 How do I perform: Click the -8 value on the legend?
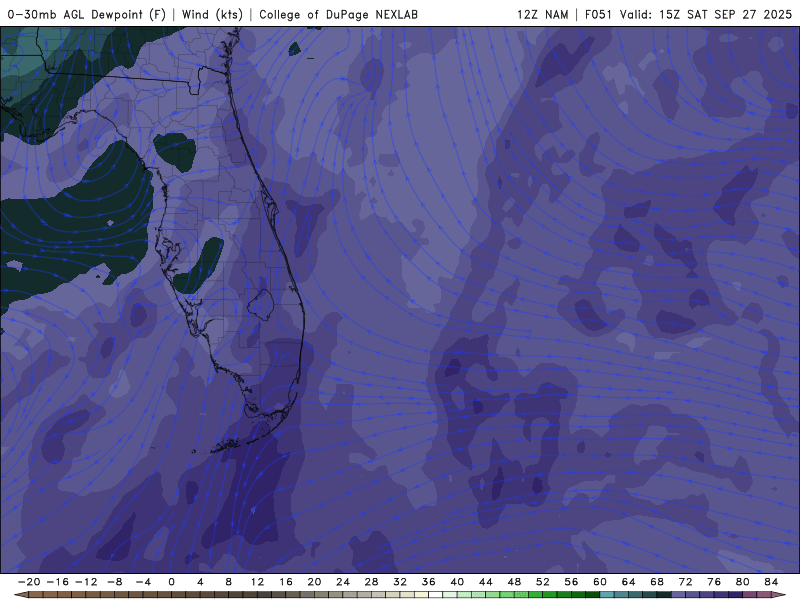tap(115, 582)
